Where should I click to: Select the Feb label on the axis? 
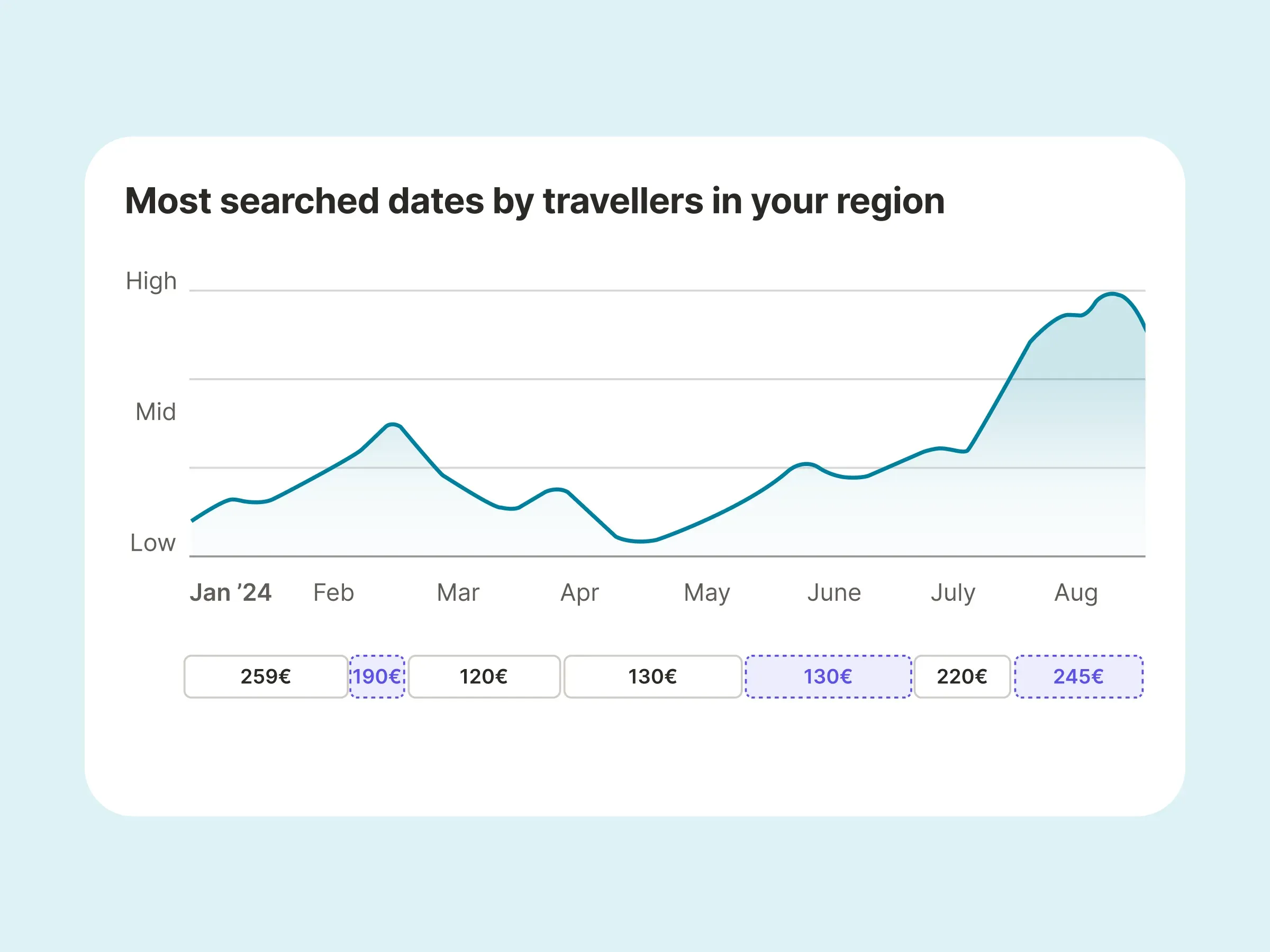point(333,592)
